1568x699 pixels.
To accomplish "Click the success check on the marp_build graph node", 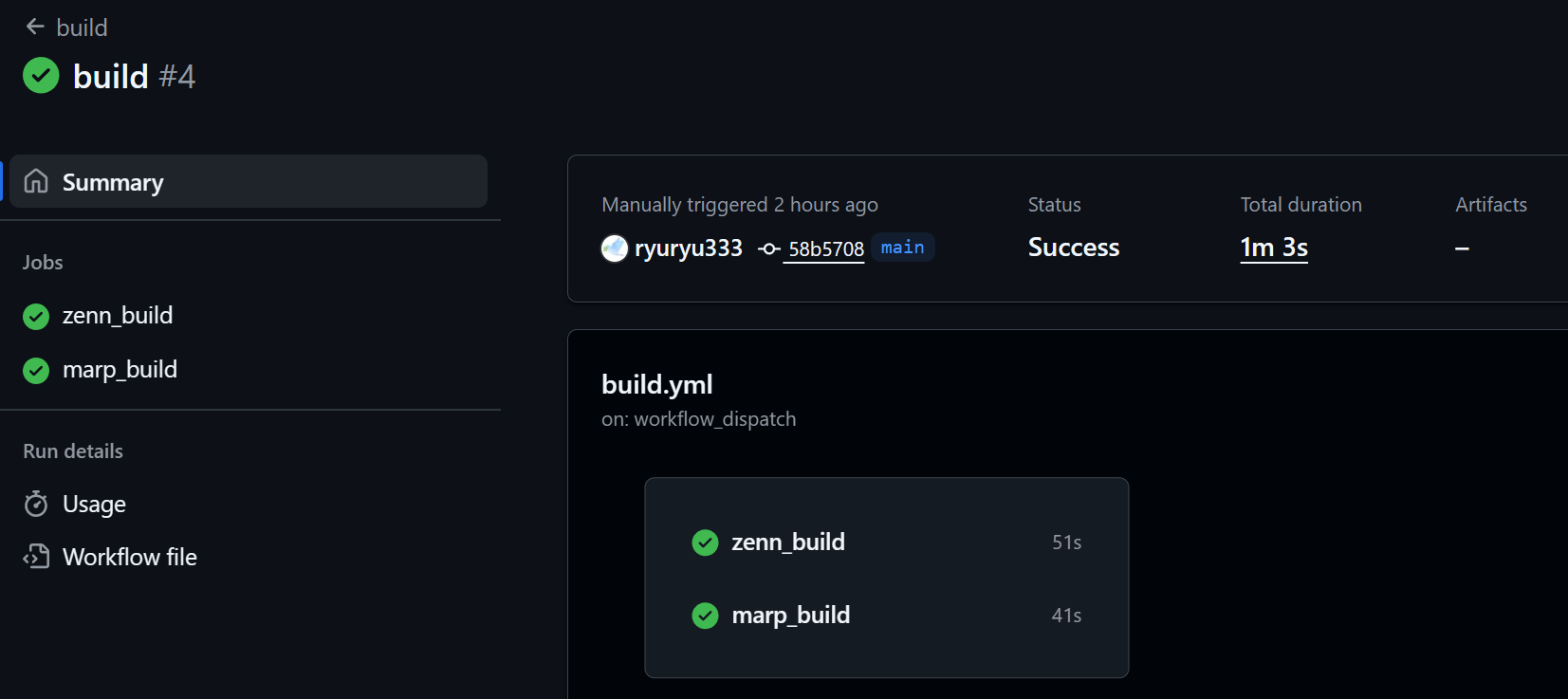I will [x=705, y=616].
